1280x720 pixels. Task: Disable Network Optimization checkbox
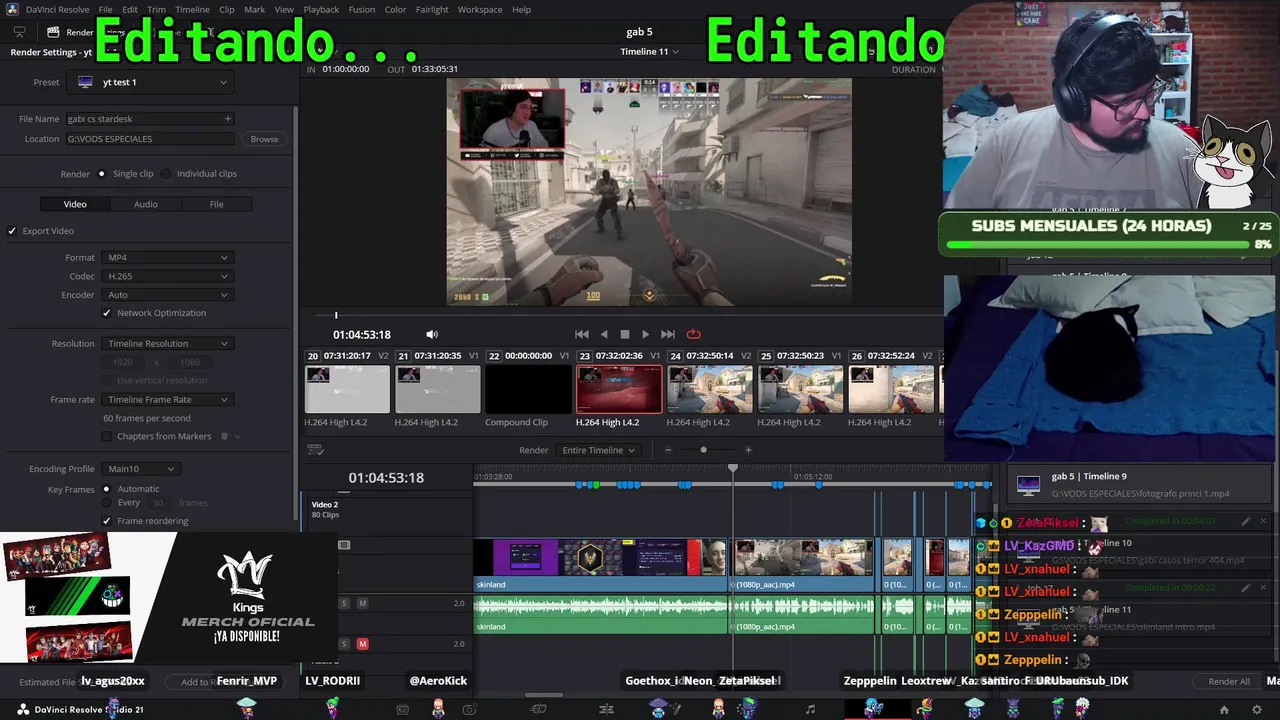pos(107,313)
